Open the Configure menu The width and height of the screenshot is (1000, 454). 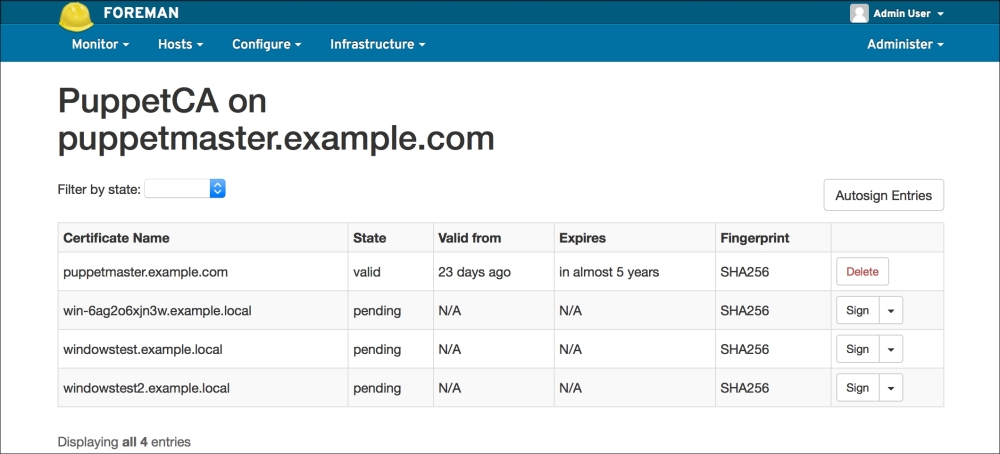[x=266, y=44]
